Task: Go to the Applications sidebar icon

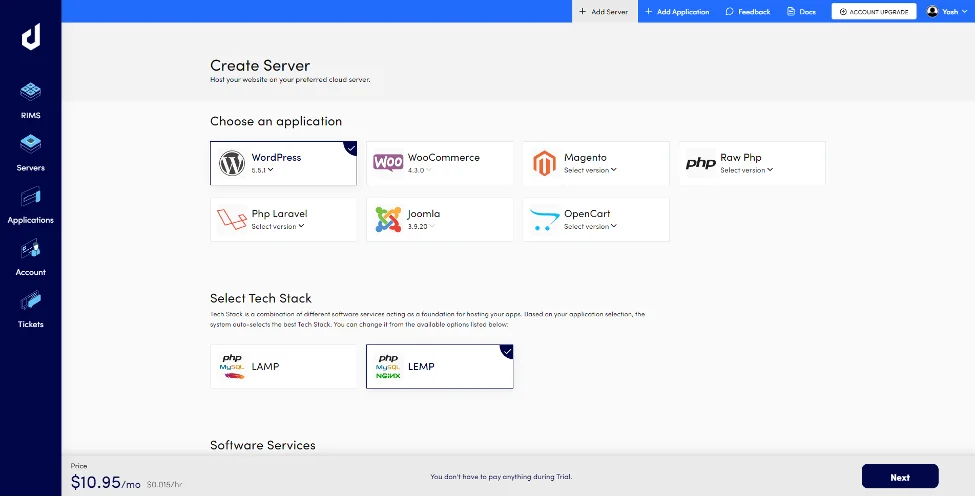Action: coord(30,198)
